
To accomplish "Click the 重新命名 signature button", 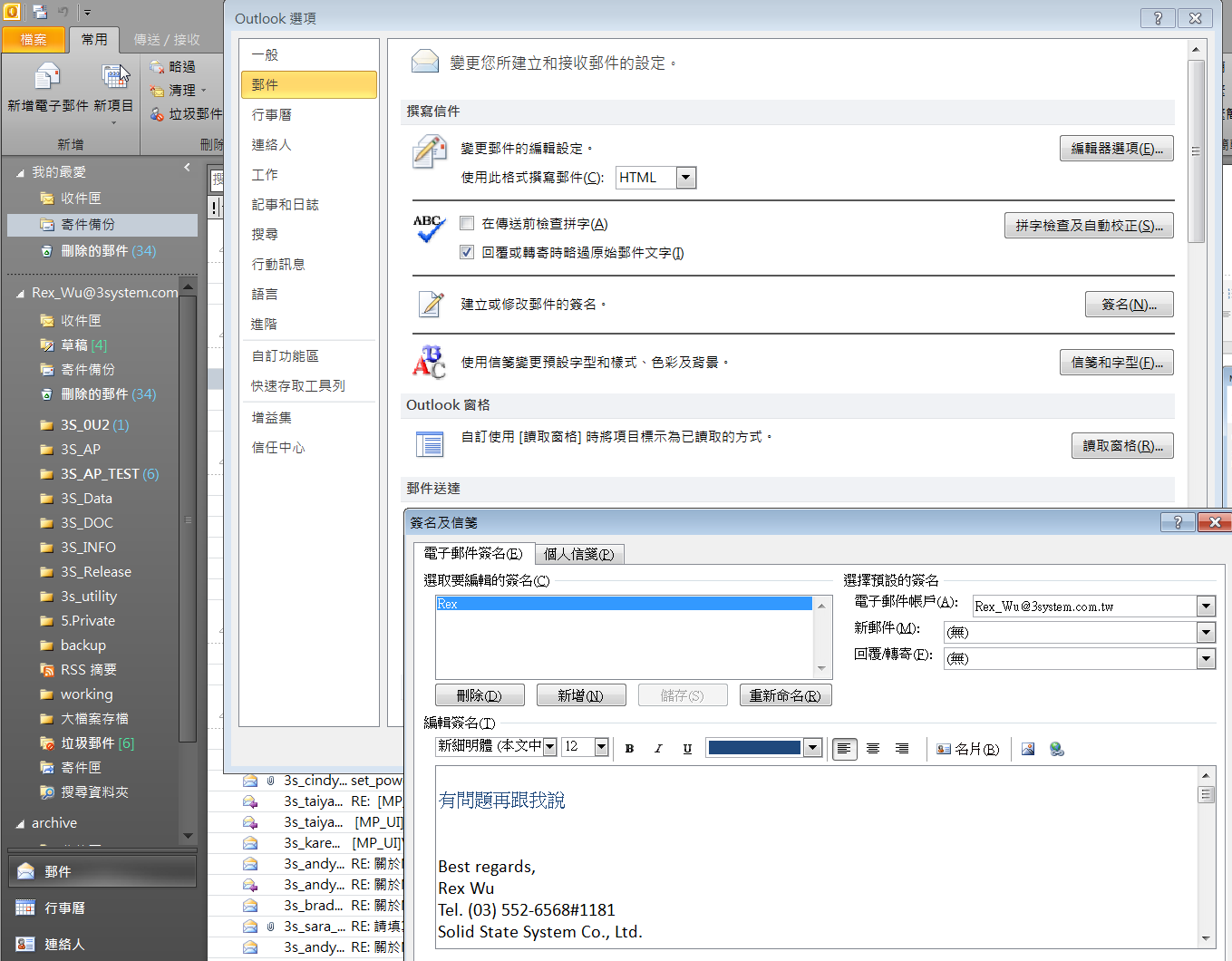I will tap(785, 695).
